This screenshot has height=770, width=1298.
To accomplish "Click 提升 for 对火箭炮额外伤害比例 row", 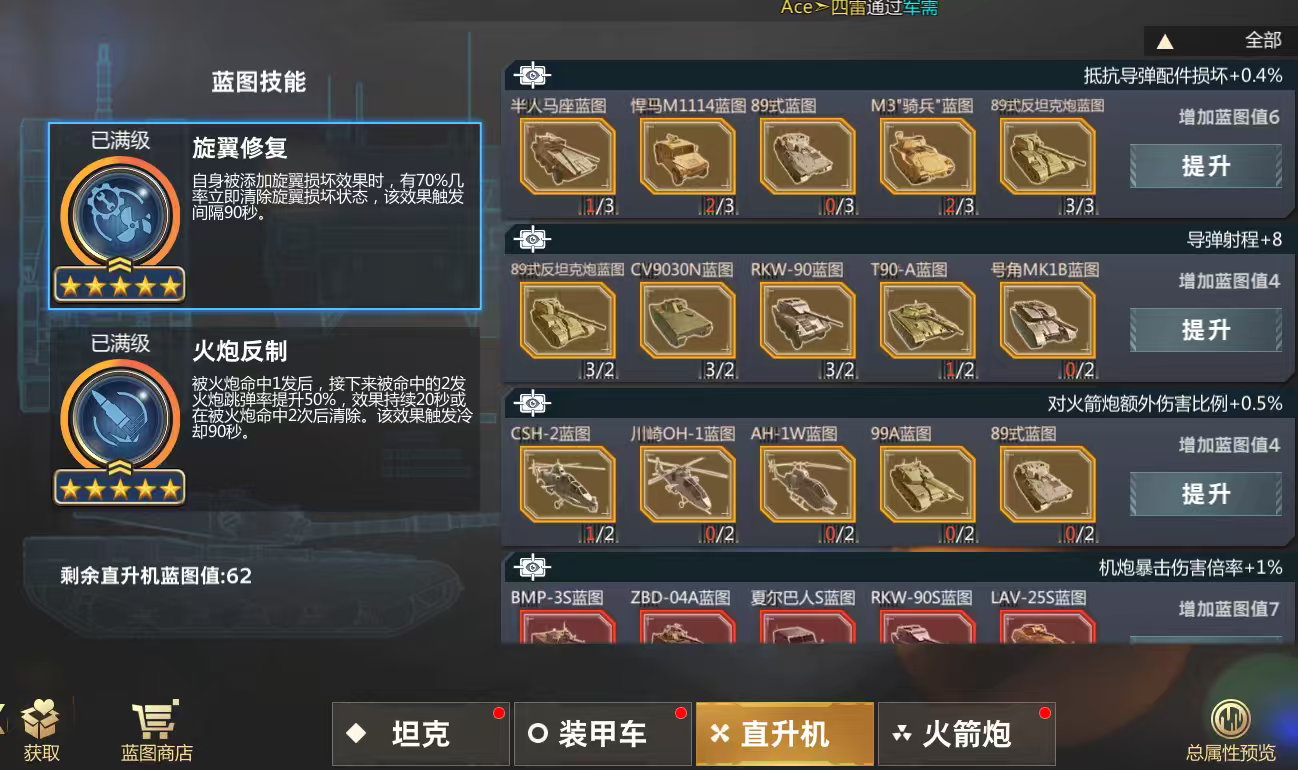I will [1206, 494].
